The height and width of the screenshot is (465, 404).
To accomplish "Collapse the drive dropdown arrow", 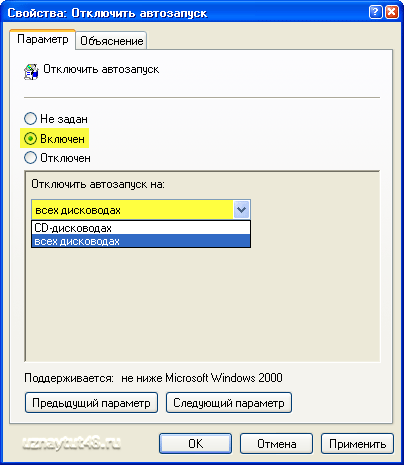I will [241, 210].
